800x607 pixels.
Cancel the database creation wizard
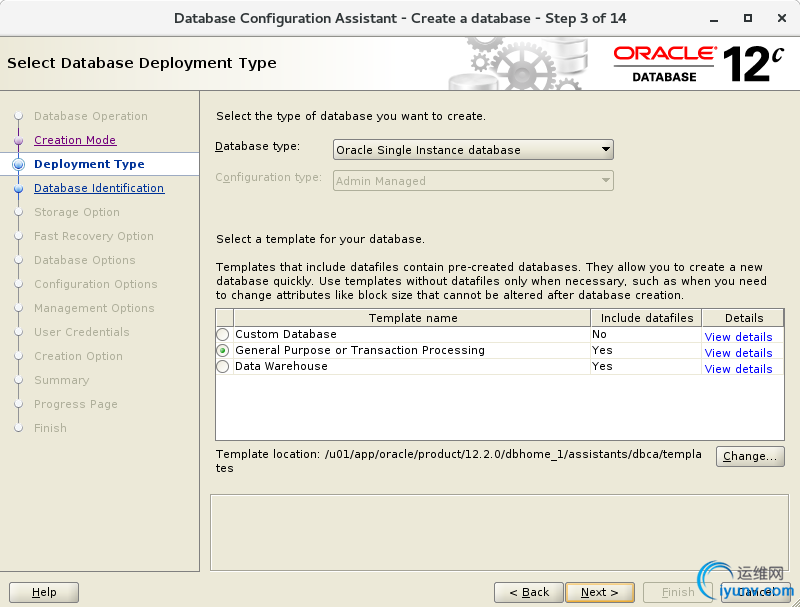[x=756, y=592]
